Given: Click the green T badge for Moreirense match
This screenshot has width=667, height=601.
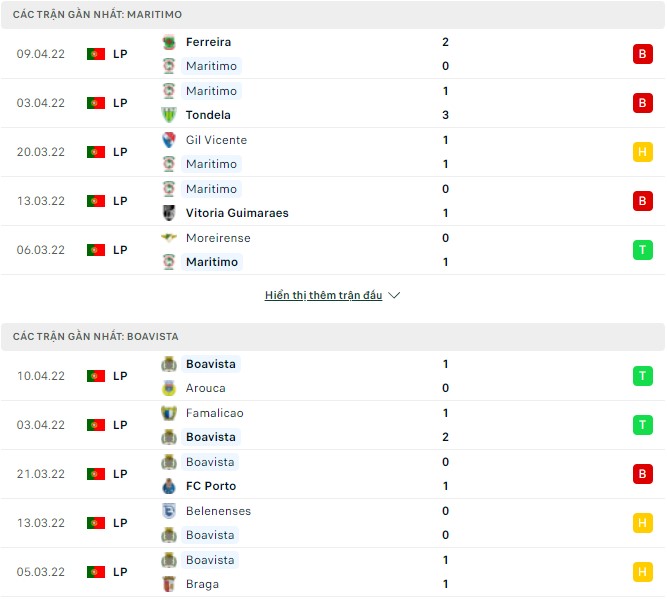Looking at the screenshot, I should [x=642, y=250].
